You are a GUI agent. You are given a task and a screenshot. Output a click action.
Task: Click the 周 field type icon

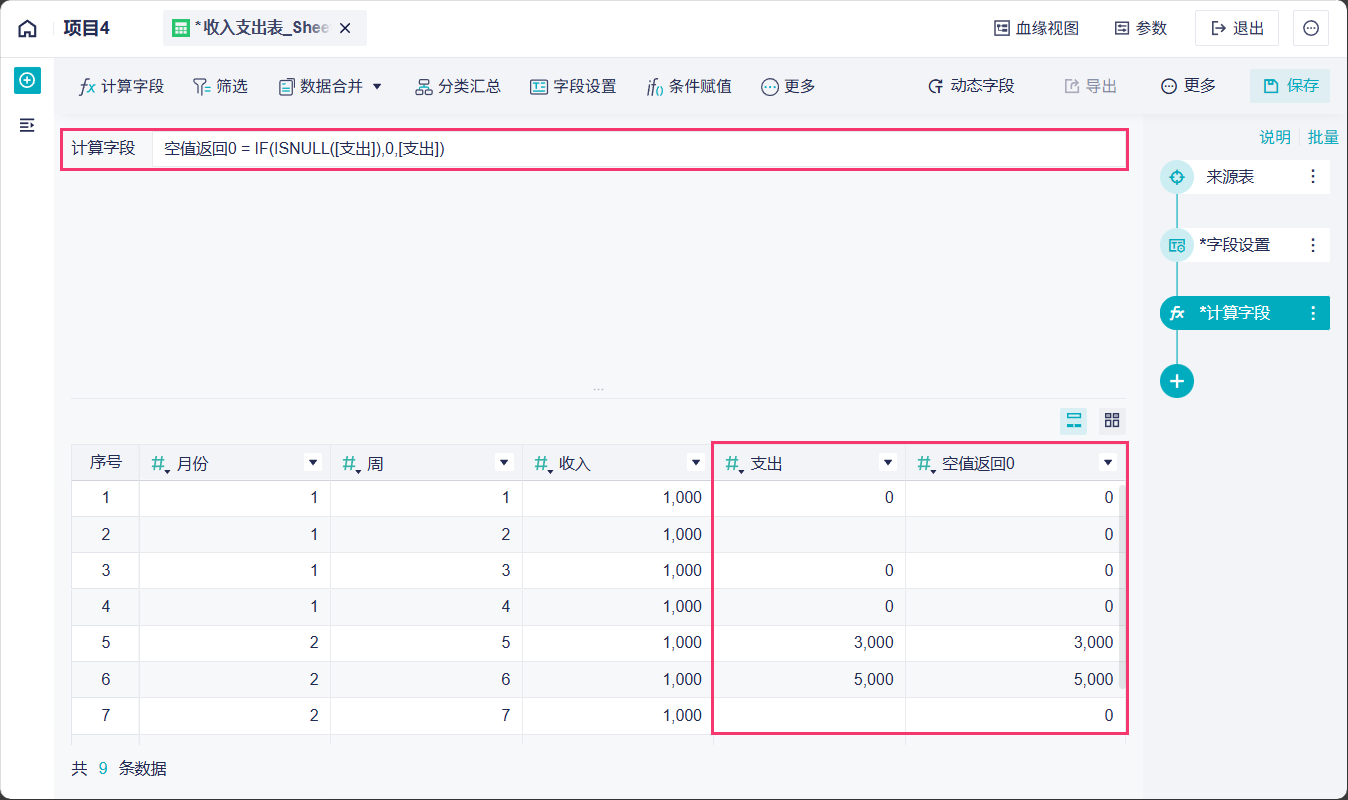coord(351,463)
